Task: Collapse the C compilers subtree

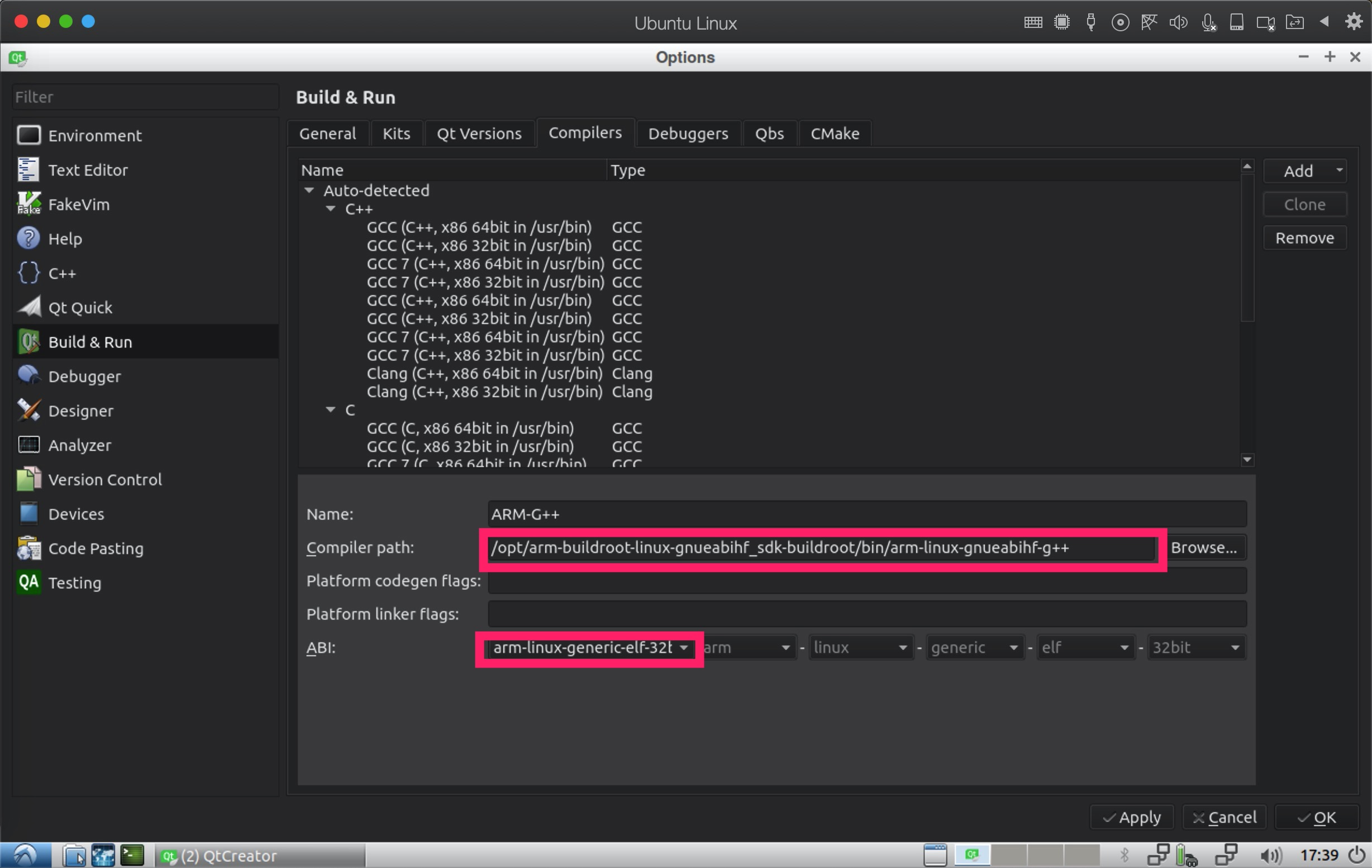Action: pyautogui.click(x=331, y=409)
